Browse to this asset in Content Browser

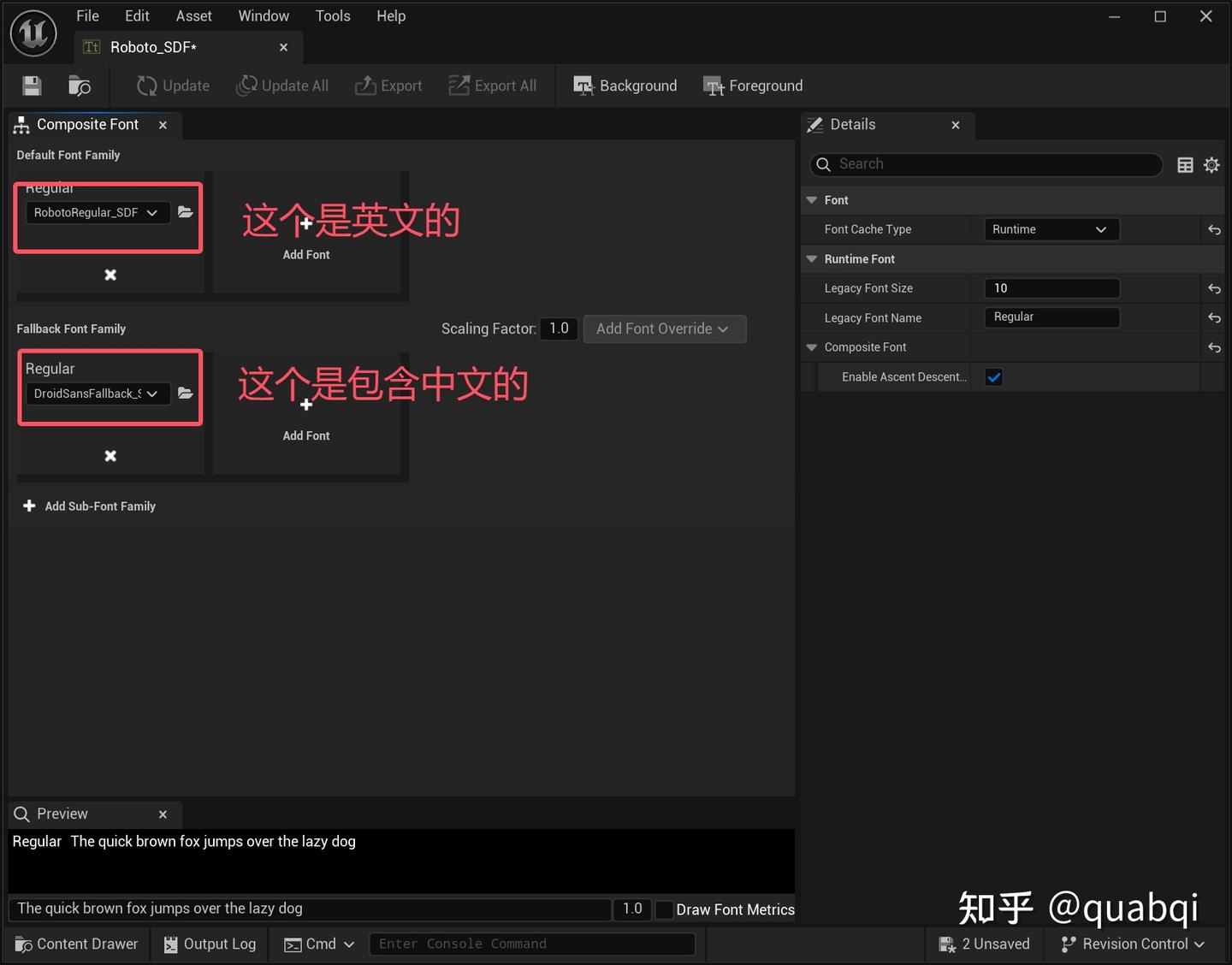point(80,86)
